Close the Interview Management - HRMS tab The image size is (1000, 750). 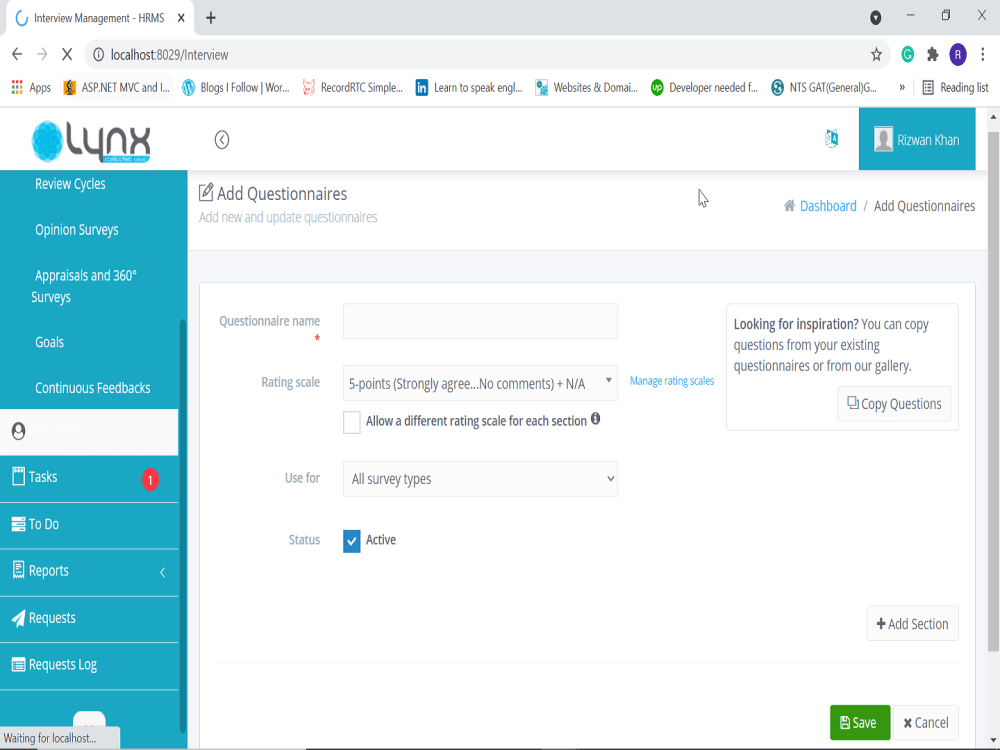tap(181, 18)
